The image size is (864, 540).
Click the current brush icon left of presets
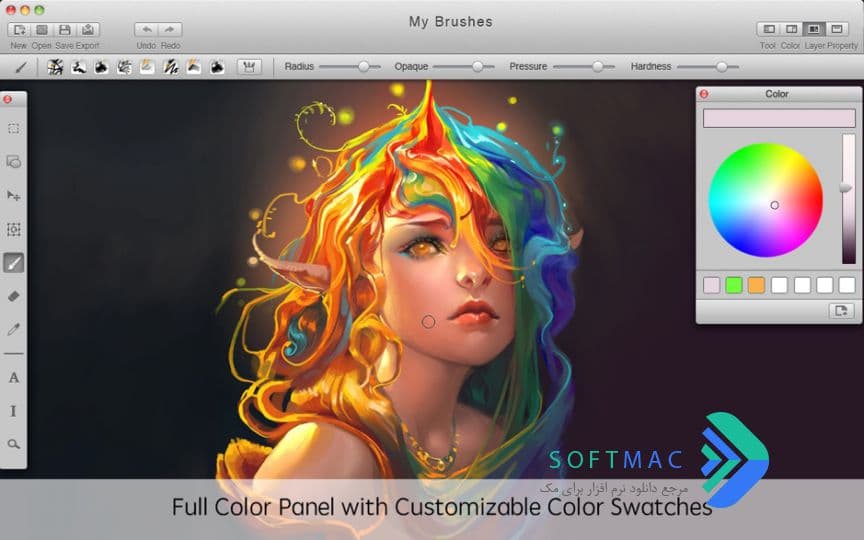[21, 67]
